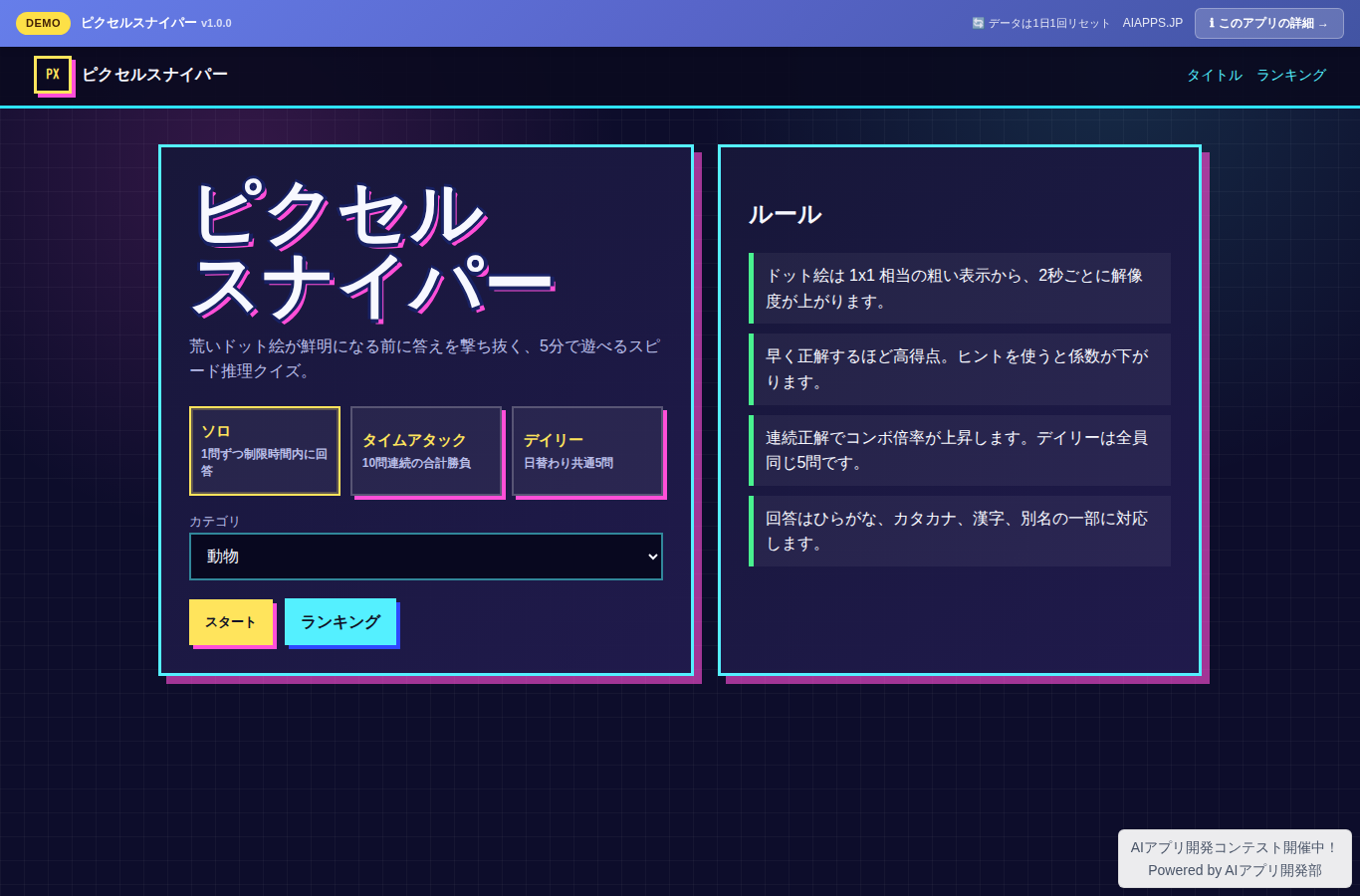The width and height of the screenshot is (1360, 896).
Task: Open the タイトル nav link
Action: tap(1215, 75)
